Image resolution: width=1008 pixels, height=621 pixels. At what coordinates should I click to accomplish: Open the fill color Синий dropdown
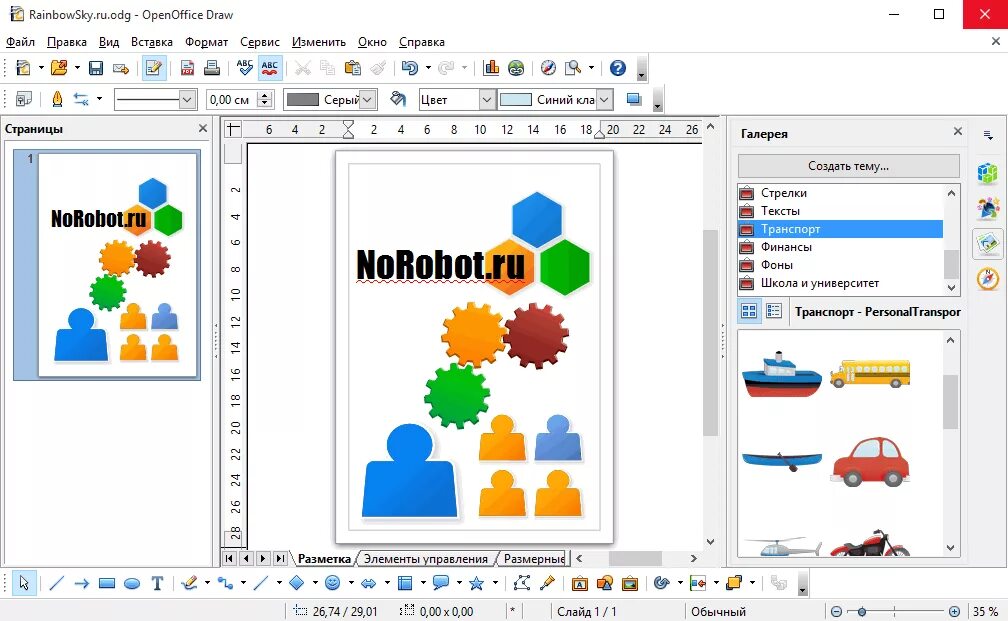click(x=604, y=100)
